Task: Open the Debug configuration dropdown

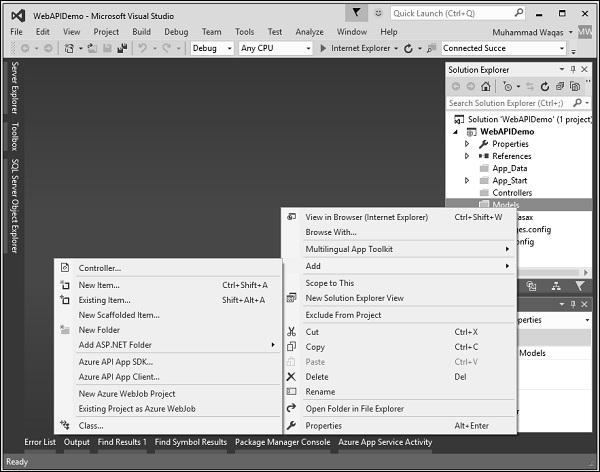Action: 212,48
